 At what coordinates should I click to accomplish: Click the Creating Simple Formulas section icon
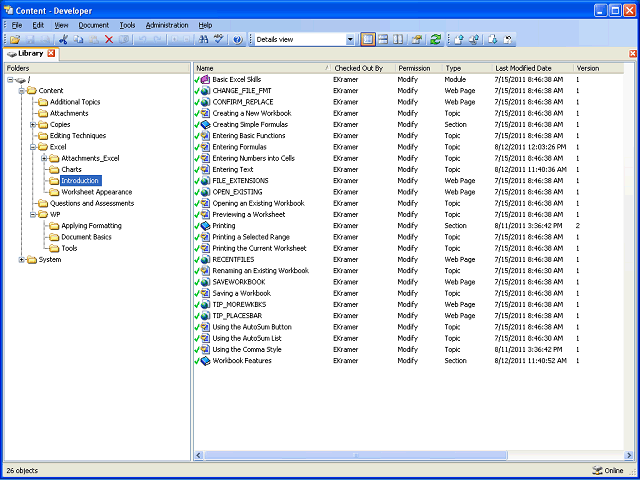(206, 124)
